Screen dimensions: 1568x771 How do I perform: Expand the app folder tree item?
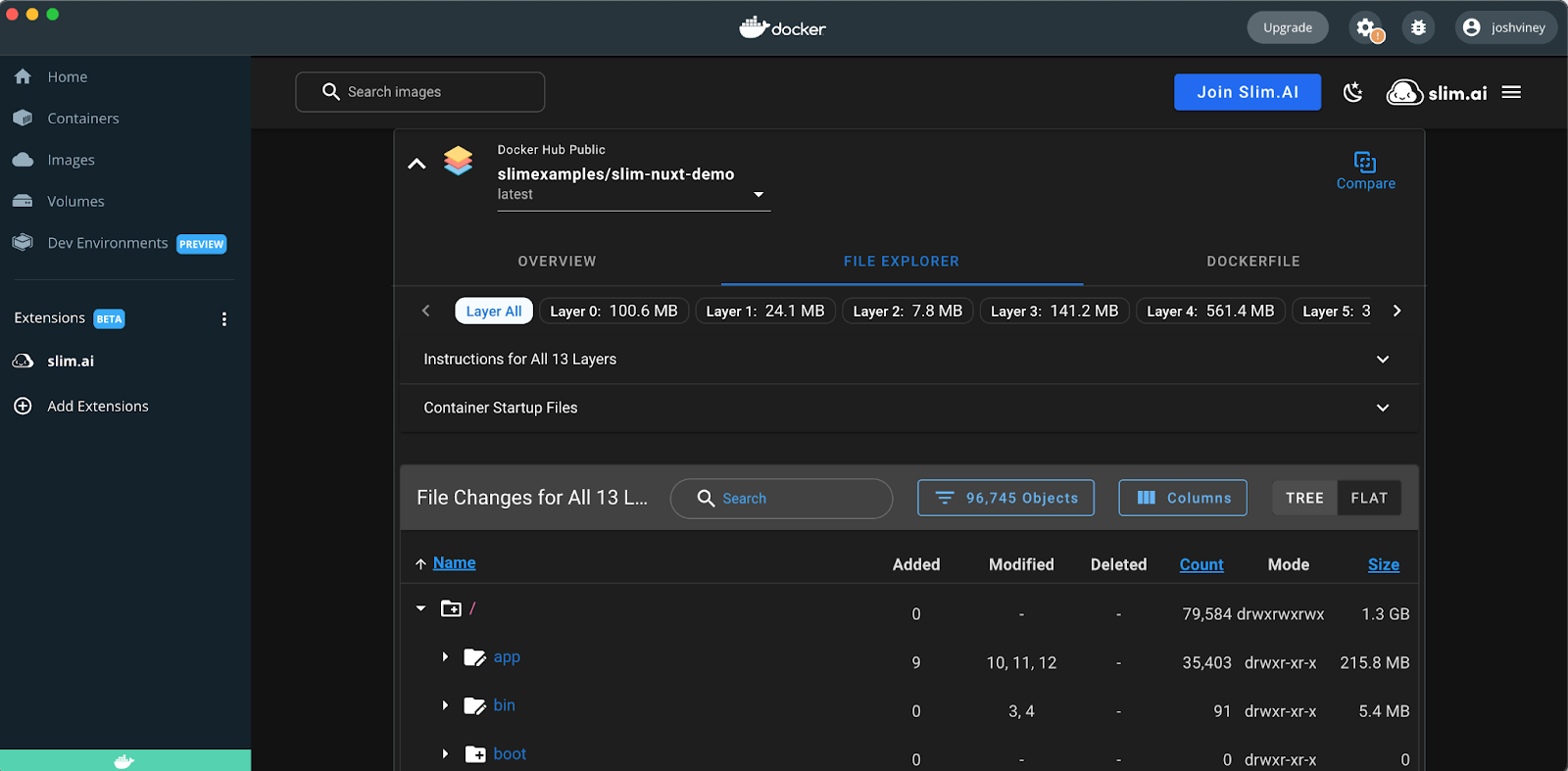point(445,657)
